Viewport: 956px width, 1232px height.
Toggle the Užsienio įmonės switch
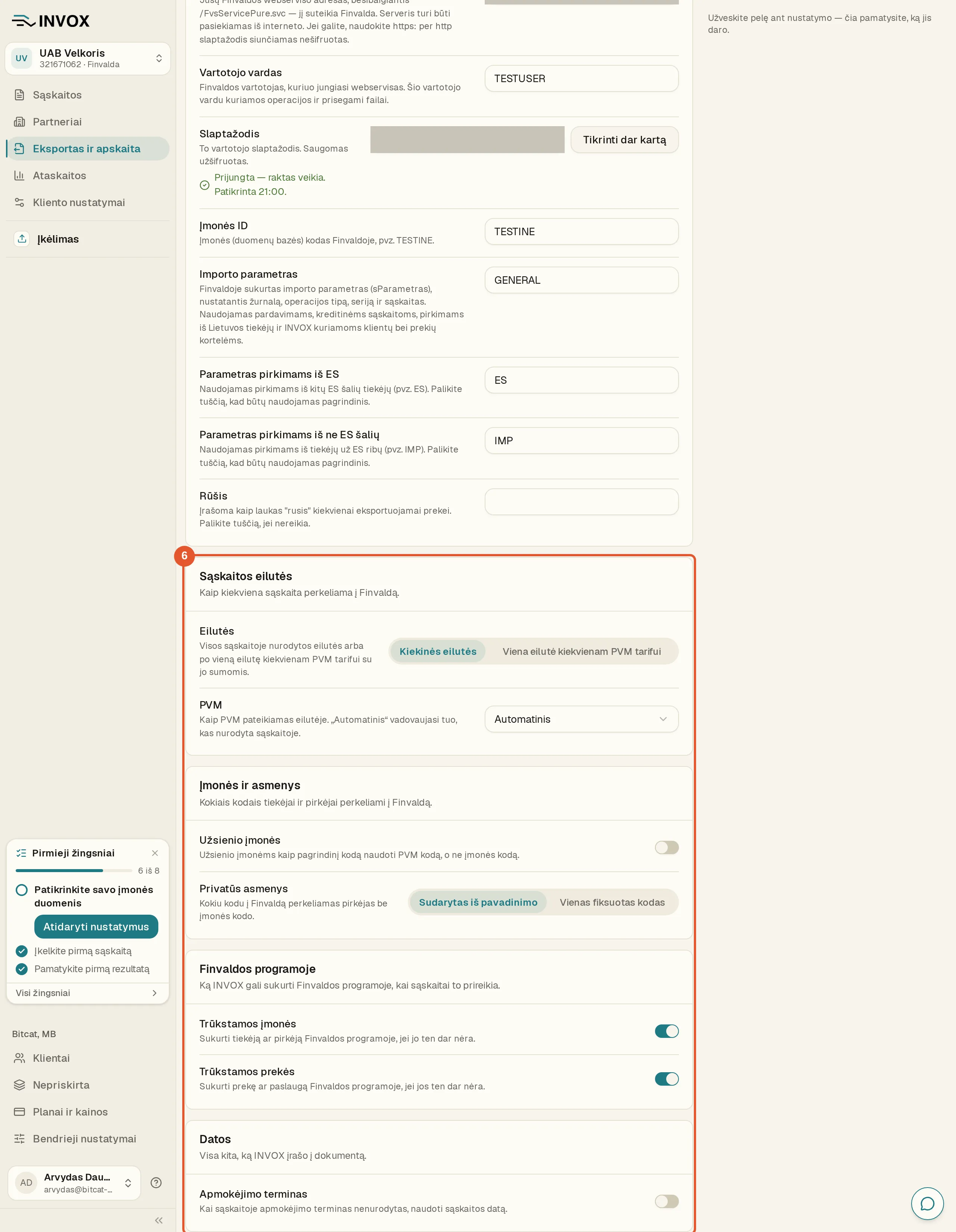(667, 848)
